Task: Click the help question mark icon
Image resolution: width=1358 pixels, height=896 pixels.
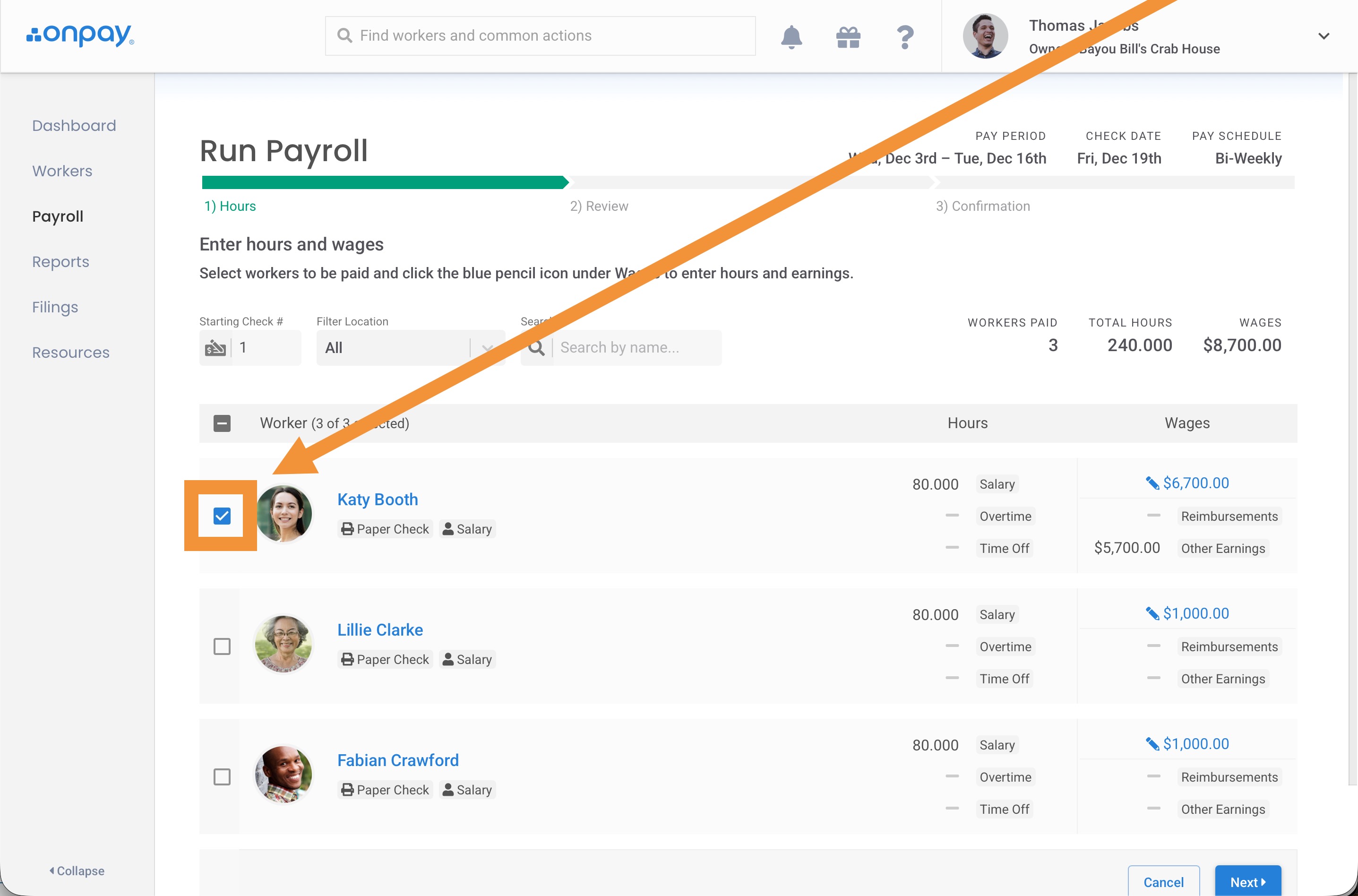Action: coord(905,37)
